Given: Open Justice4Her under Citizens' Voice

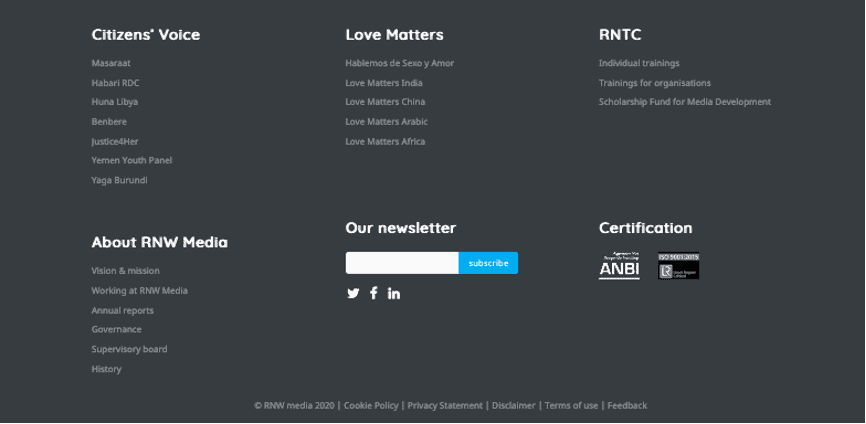Looking at the screenshot, I should (x=115, y=141).
